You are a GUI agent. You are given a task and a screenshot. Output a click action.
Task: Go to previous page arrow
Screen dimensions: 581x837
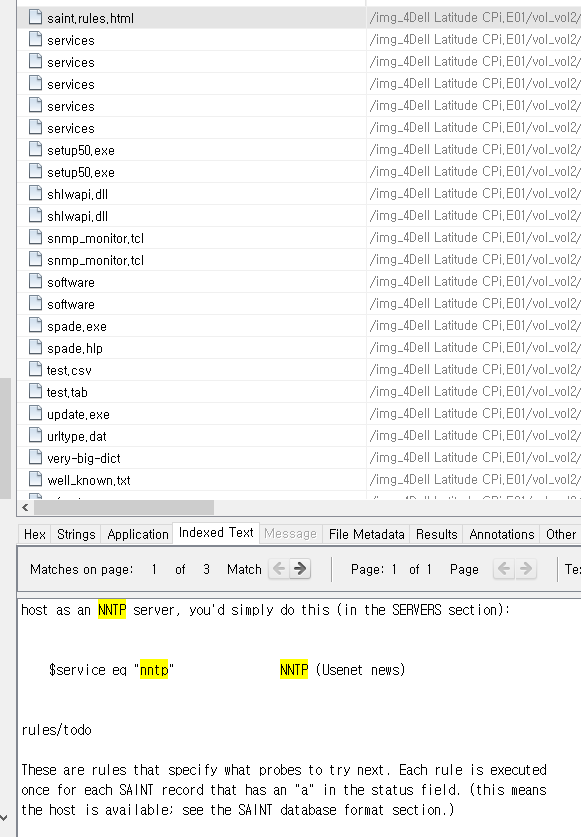504,569
